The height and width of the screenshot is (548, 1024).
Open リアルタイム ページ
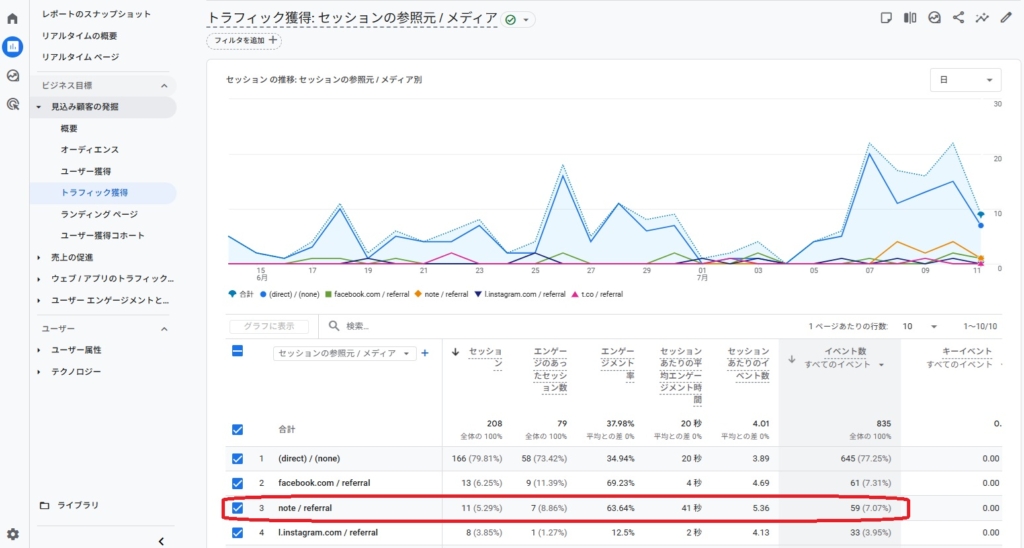pyautogui.click(x=80, y=57)
